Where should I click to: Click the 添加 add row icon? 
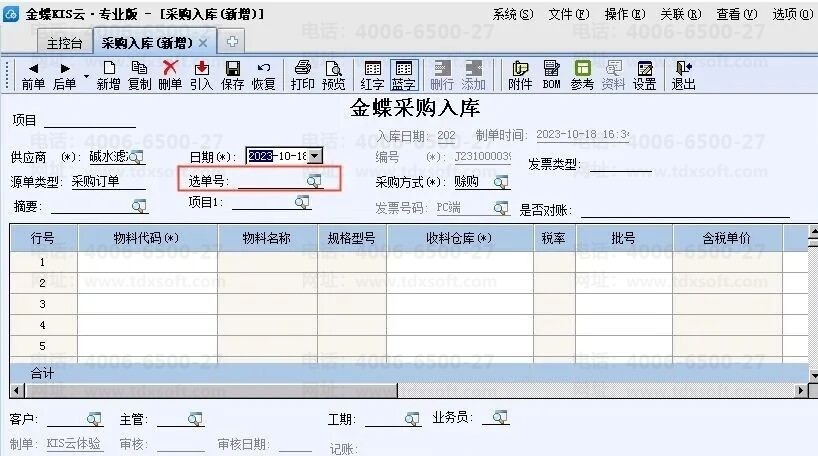point(473,76)
